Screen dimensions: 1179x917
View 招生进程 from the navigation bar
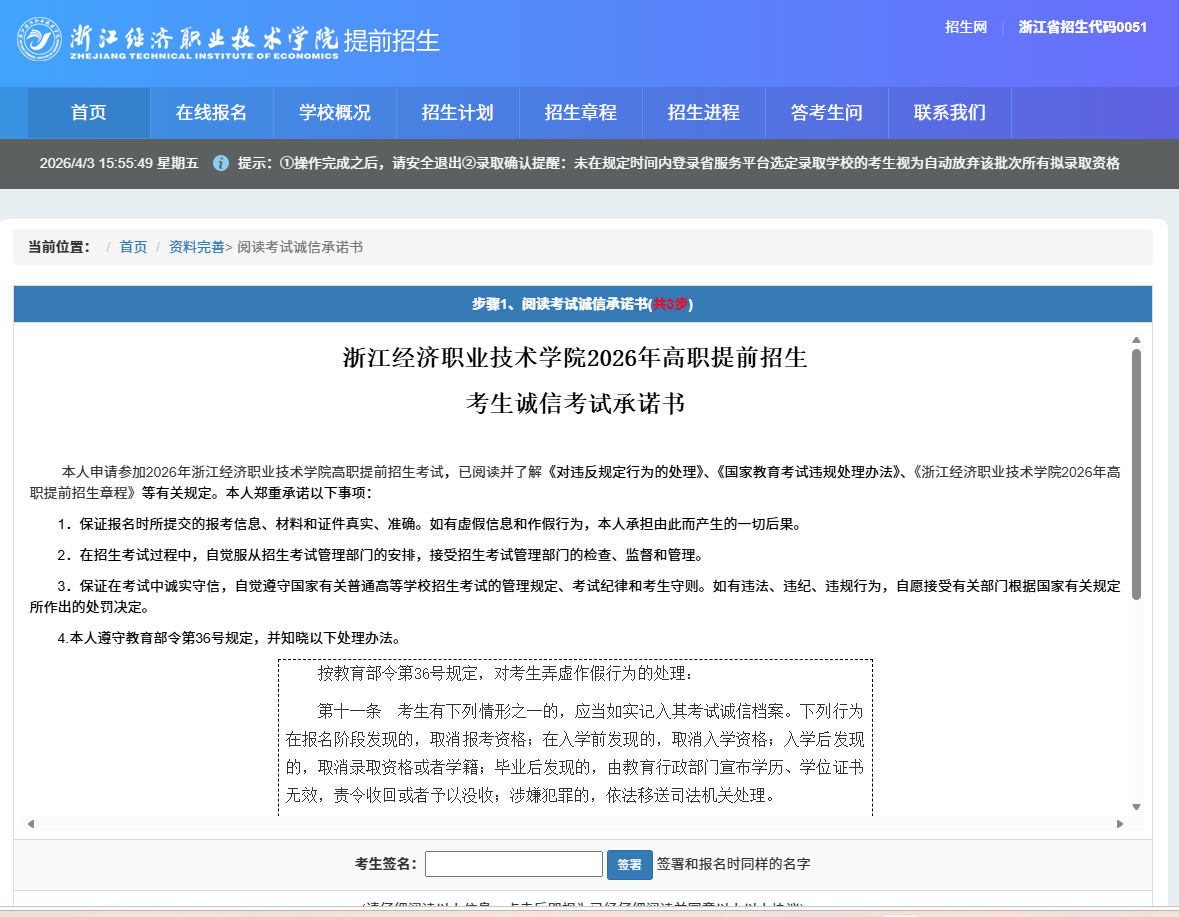point(703,113)
